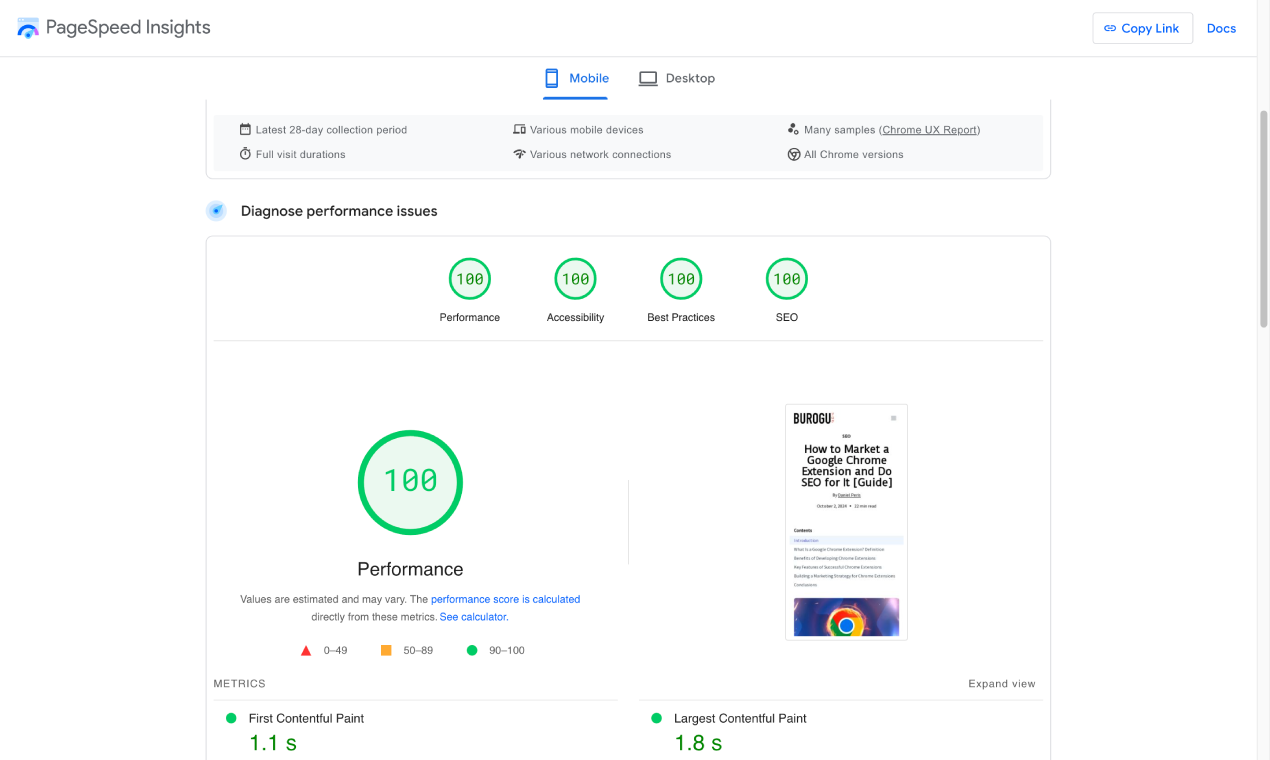Click the First Contentful Paint label
The image size is (1270, 760).
(x=306, y=718)
